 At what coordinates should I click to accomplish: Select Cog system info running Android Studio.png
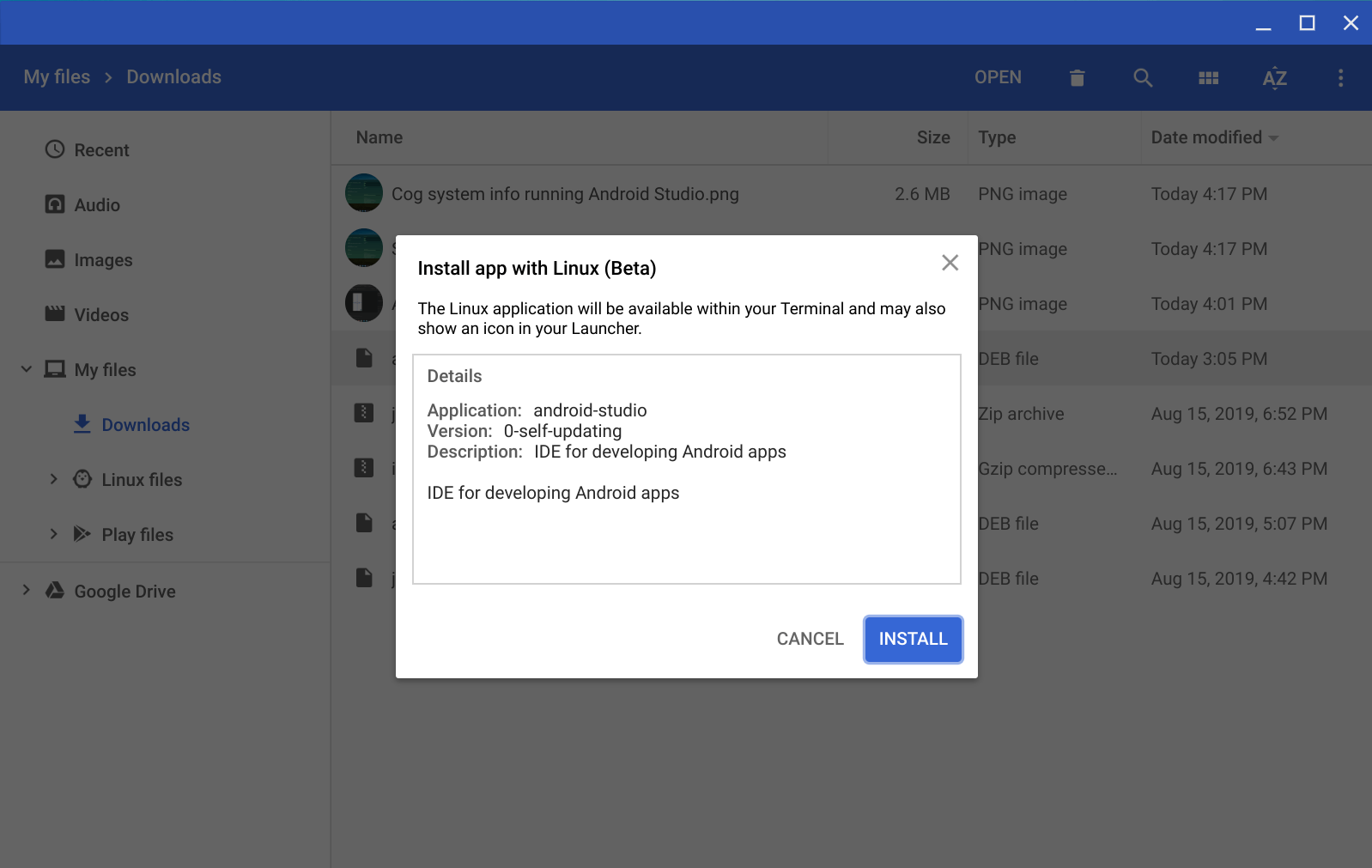coord(565,194)
